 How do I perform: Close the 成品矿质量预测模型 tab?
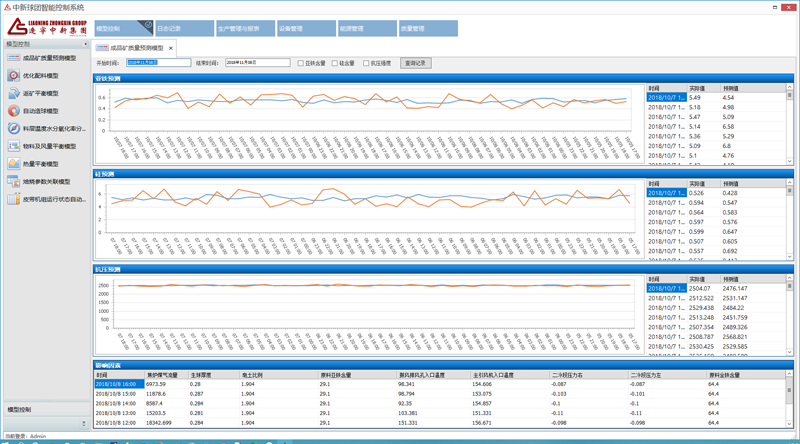[x=171, y=48]
